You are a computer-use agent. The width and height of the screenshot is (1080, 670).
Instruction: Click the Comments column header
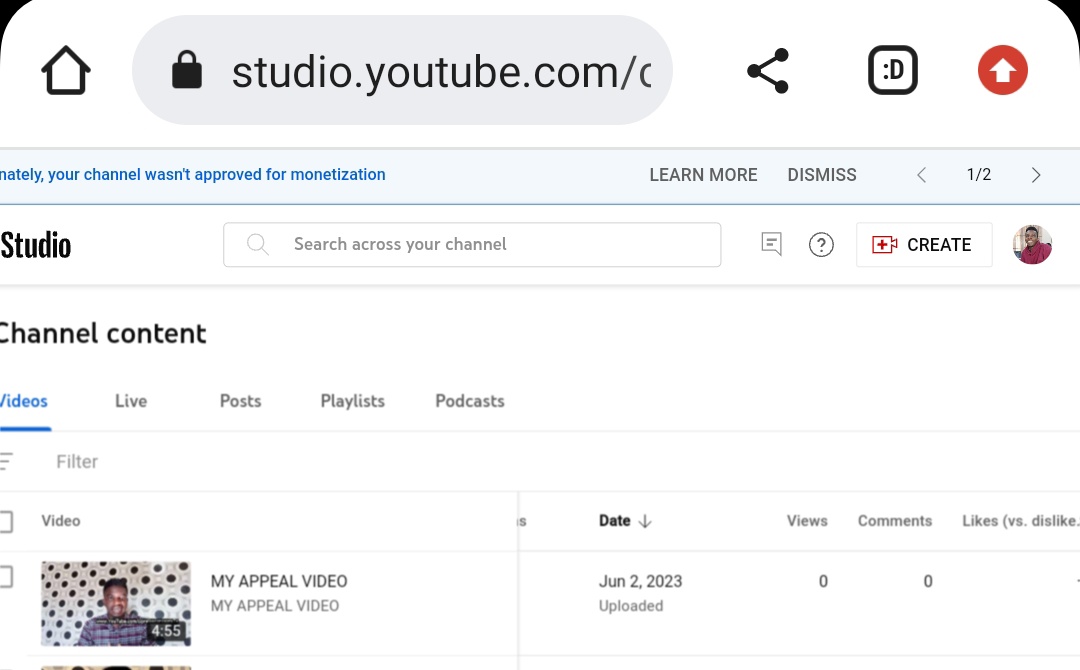click(x=895, y=521)
